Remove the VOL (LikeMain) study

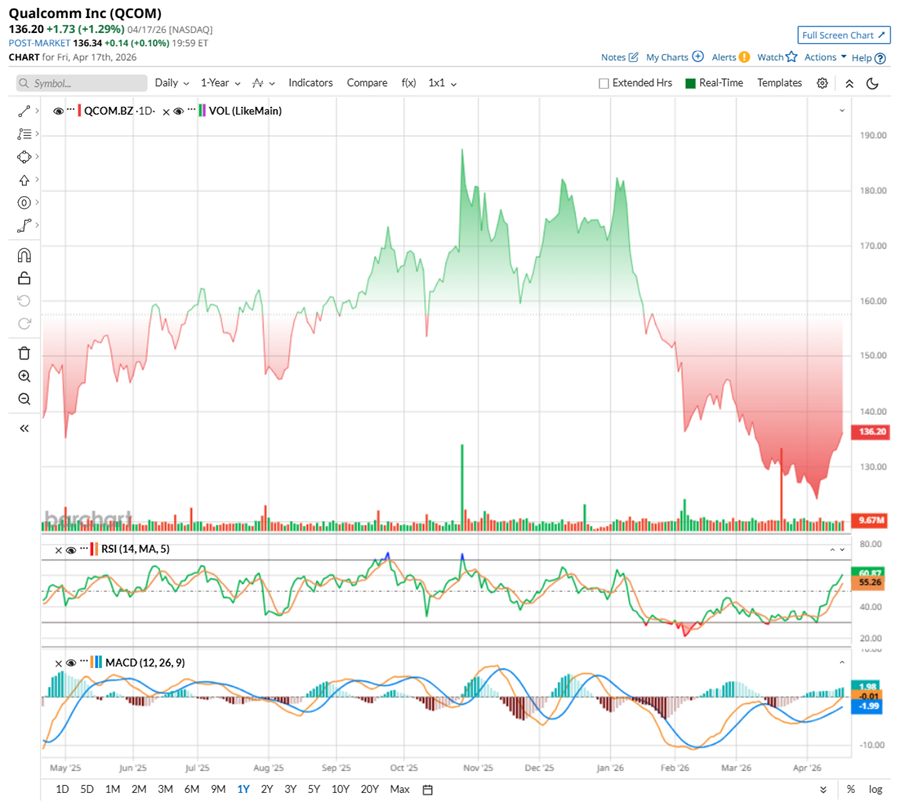point(166,112)
